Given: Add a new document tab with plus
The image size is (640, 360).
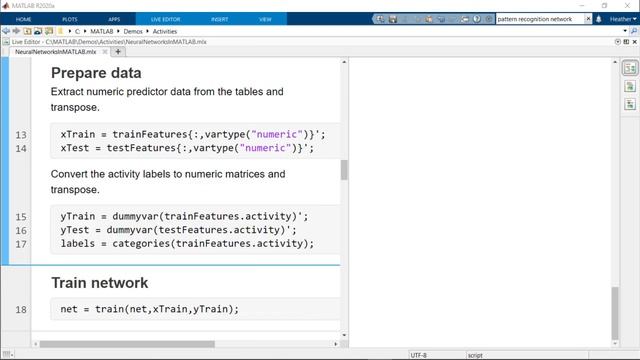Looking at the screenshot, I should (118, 52).
